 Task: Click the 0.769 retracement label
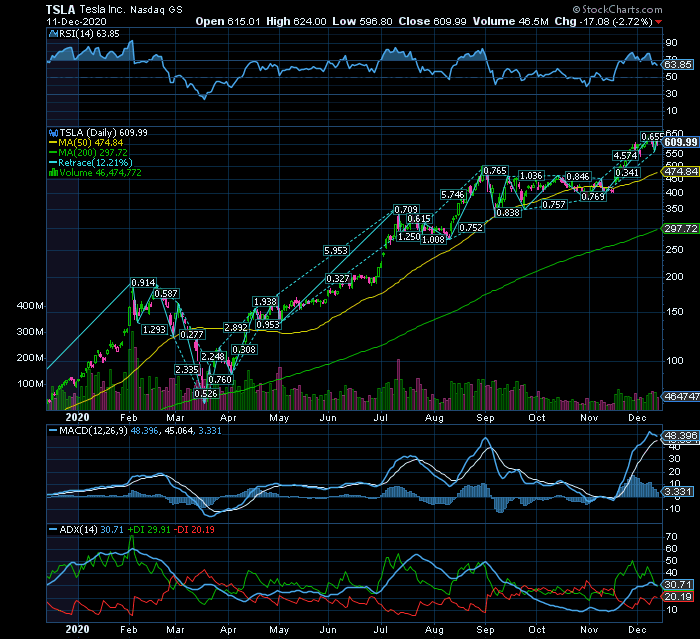(593, 196)
